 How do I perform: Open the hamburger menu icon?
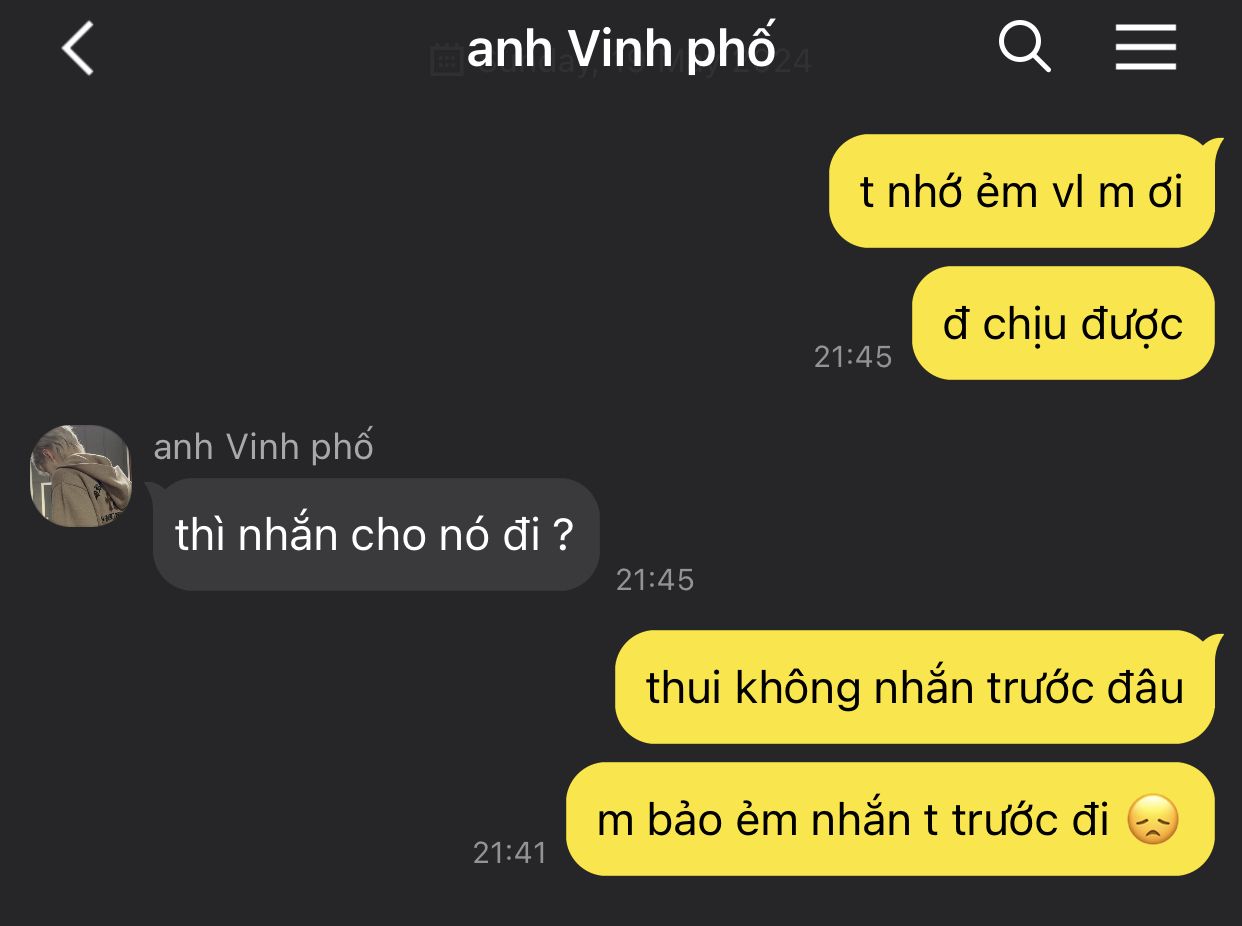pos(1146,47)
